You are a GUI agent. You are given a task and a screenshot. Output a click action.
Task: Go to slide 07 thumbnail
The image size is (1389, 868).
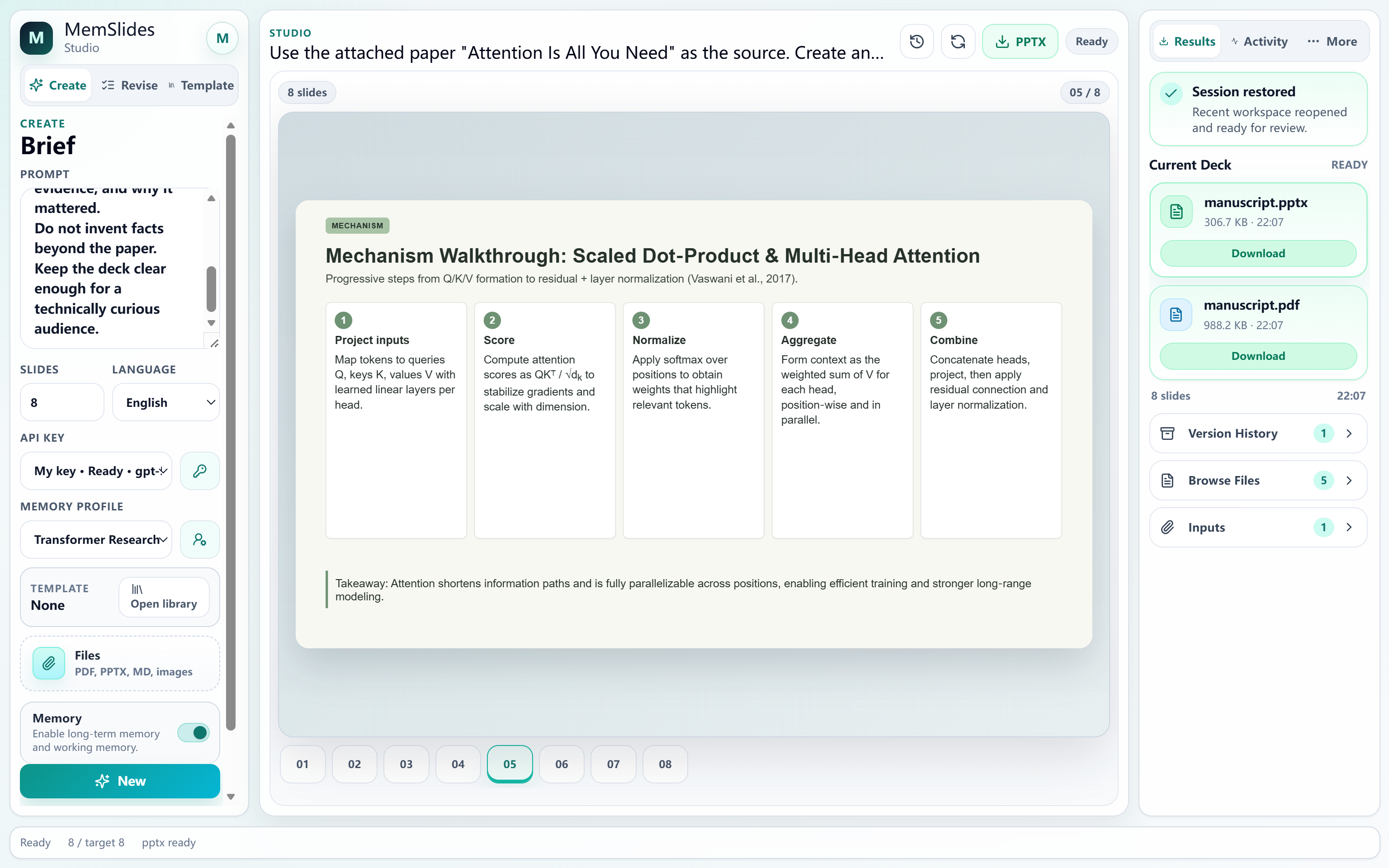point(613,764)
